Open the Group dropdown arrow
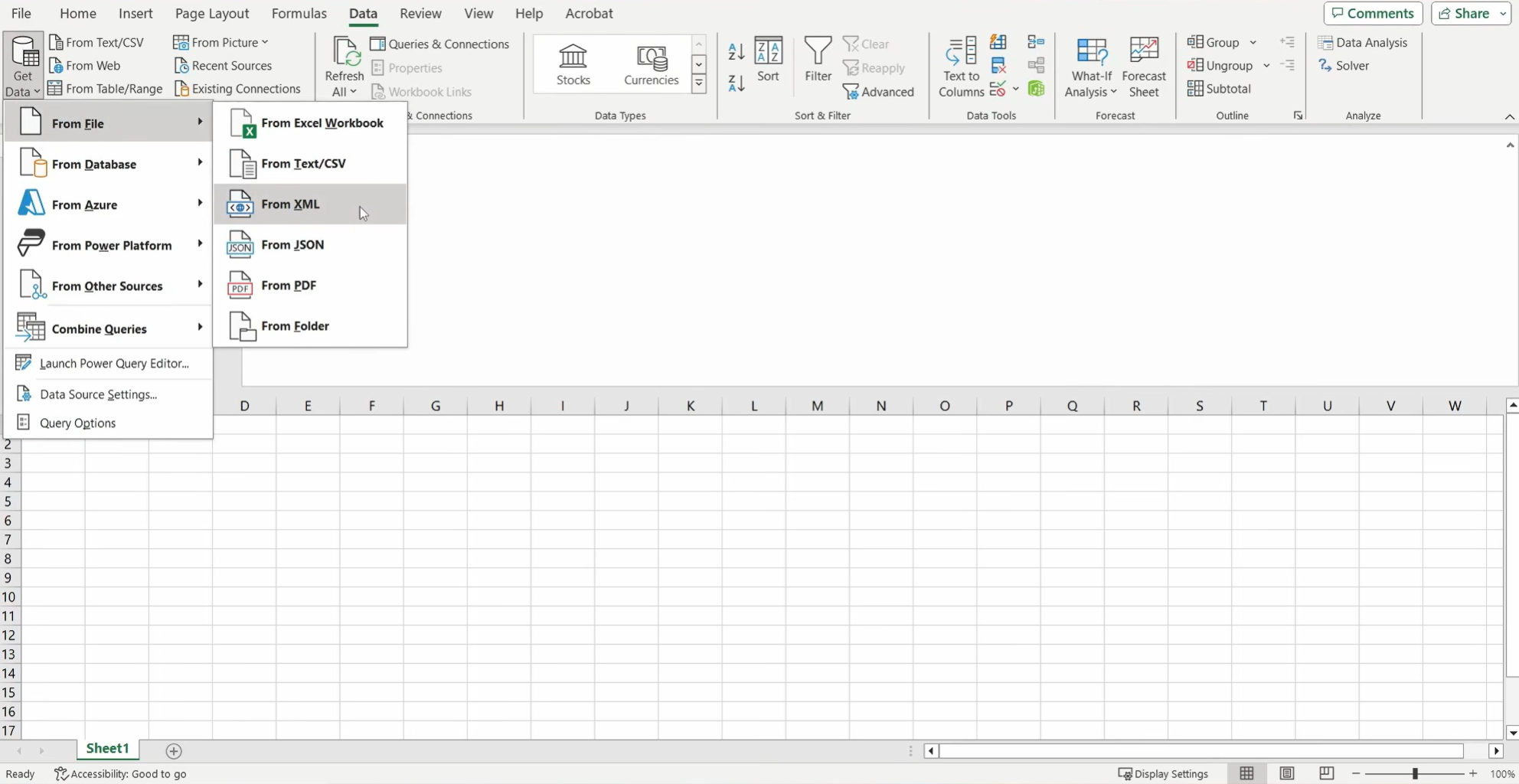This screenshot has width=1519, height=784. click(x=1253, y=43)
